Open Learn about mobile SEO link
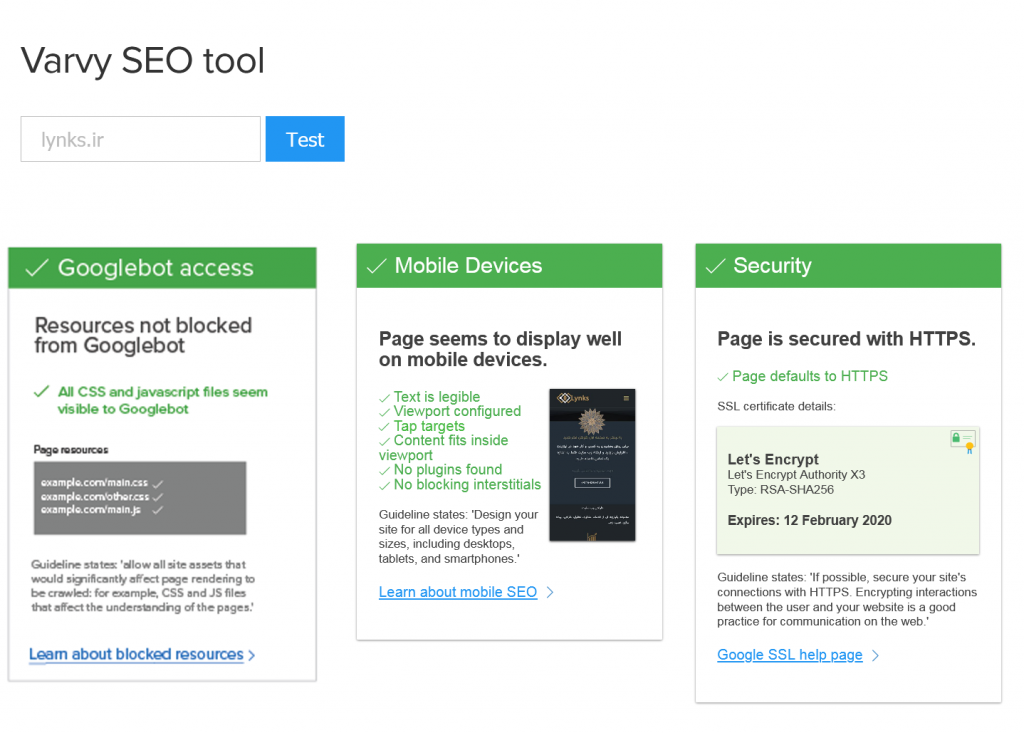This screenshot has width=1024, height=733. (x=458, y=592)
